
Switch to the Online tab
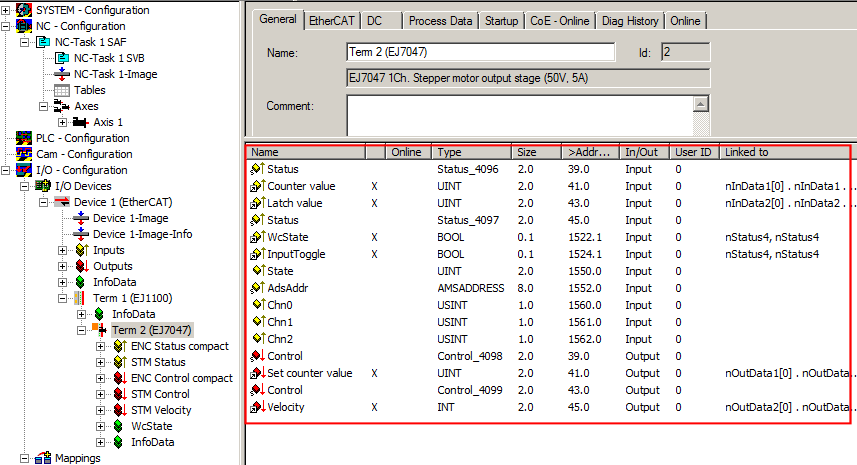coord(685,21)
